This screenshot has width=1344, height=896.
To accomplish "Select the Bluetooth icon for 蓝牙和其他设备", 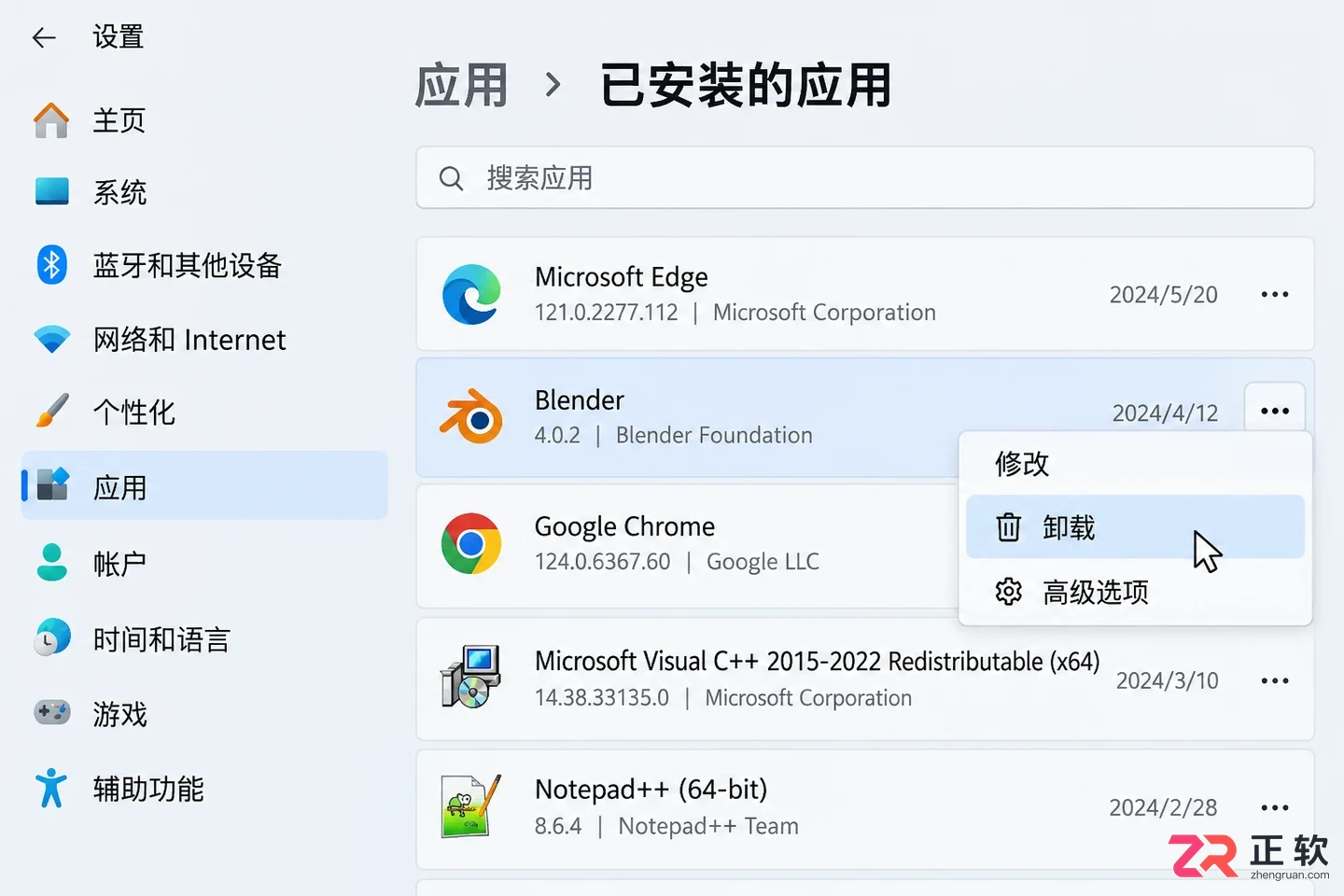I will coord(52,265).
